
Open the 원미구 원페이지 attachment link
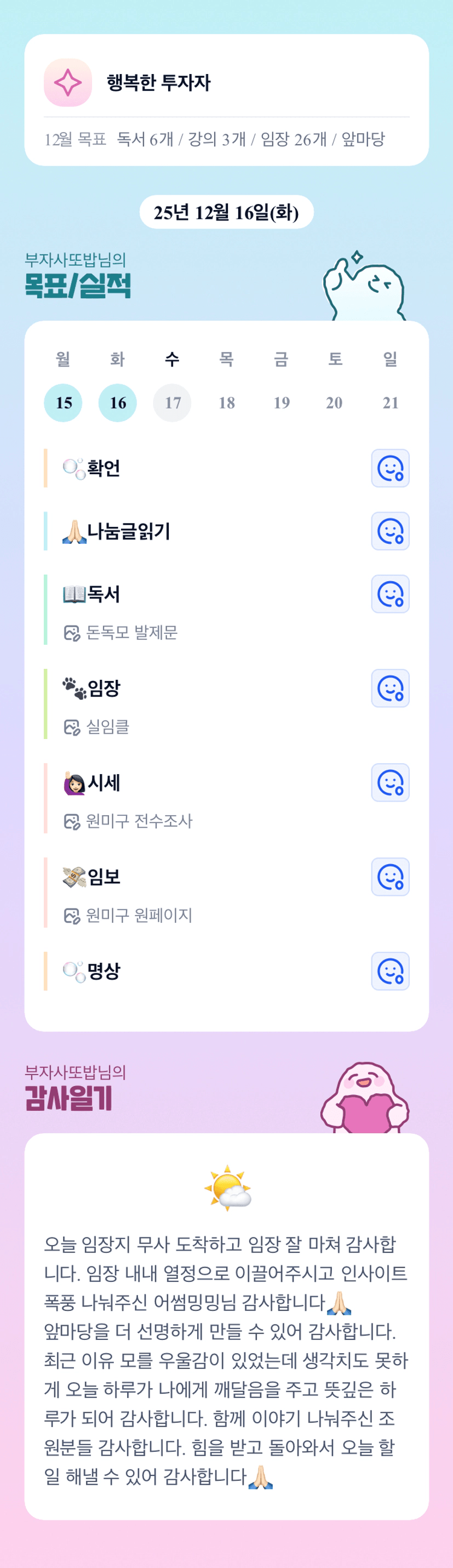pyautogui.click(x=139, y=916)
